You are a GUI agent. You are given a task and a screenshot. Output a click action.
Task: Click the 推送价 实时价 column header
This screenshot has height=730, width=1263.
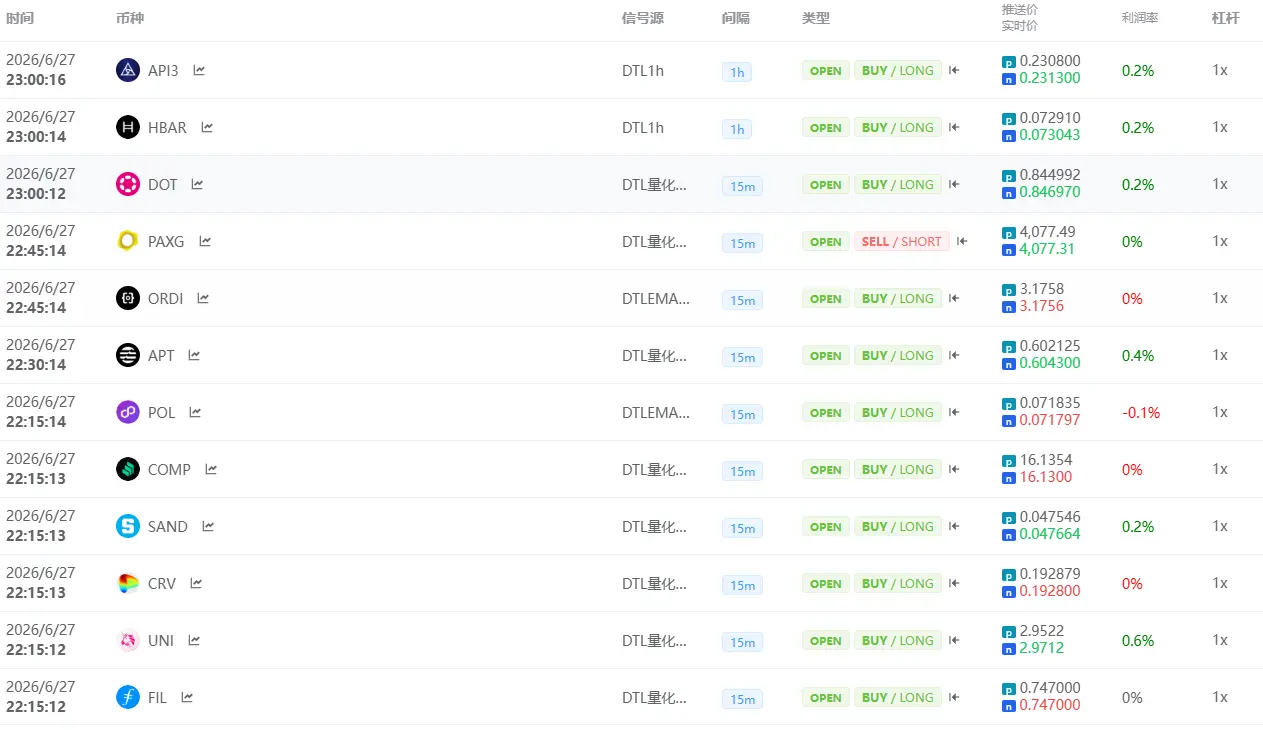(x=1019, y=18)
